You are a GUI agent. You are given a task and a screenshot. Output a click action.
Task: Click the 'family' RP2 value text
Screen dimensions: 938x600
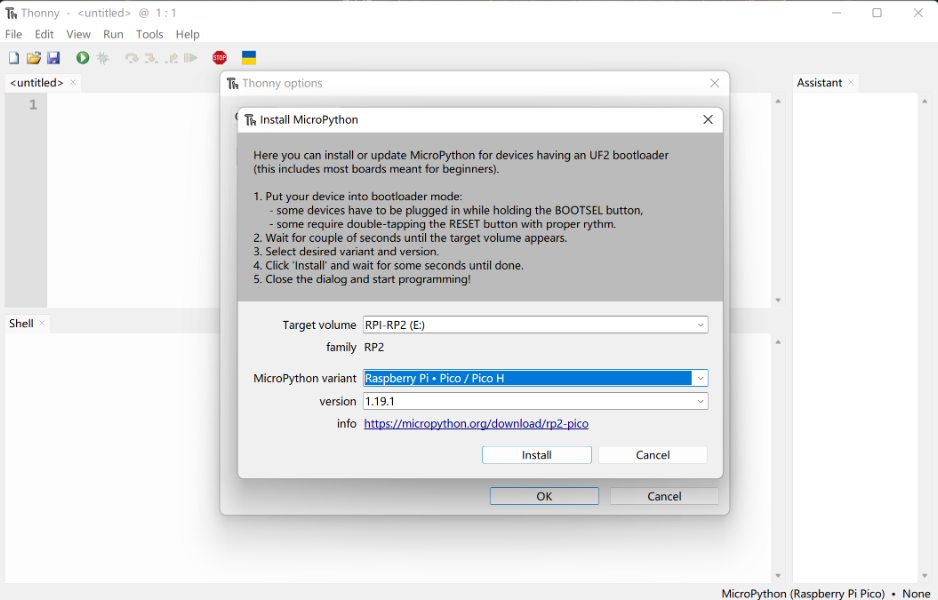374,347
